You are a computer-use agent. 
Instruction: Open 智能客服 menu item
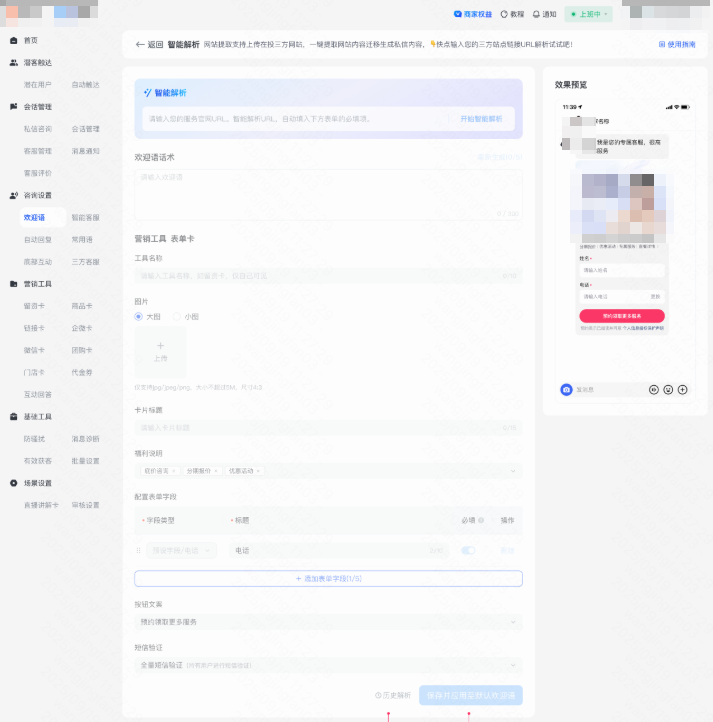(x=86, y=217)
